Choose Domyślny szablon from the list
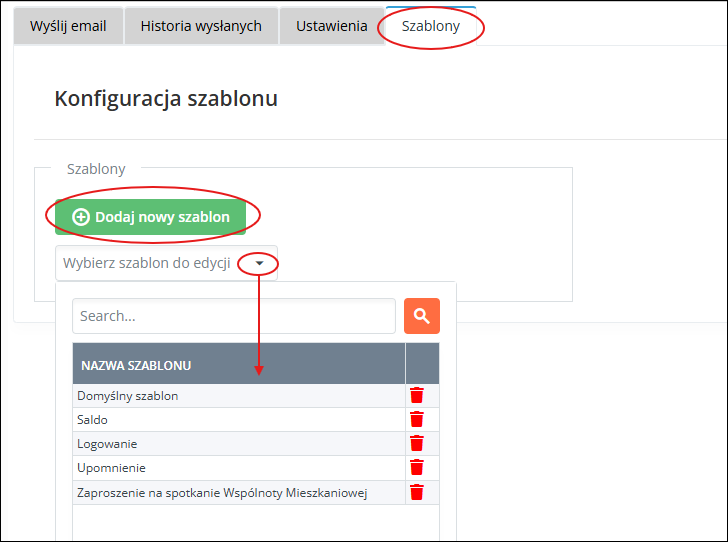Image resolution: width=728 pixels, height=542 pixels. point(128,396)
